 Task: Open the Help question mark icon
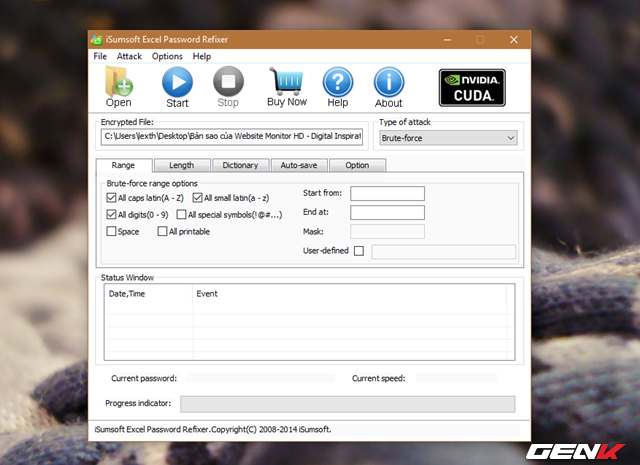pos(338,87)
